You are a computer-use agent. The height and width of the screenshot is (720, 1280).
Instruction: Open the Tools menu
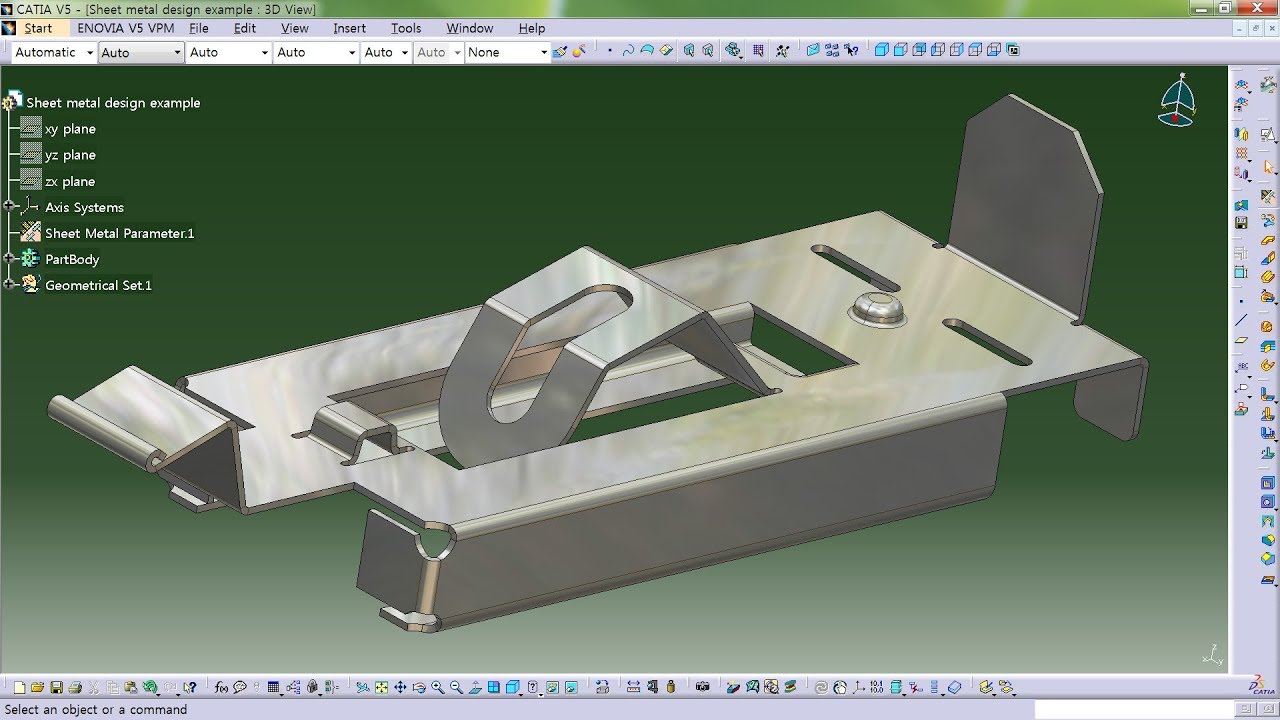point(405,28)
